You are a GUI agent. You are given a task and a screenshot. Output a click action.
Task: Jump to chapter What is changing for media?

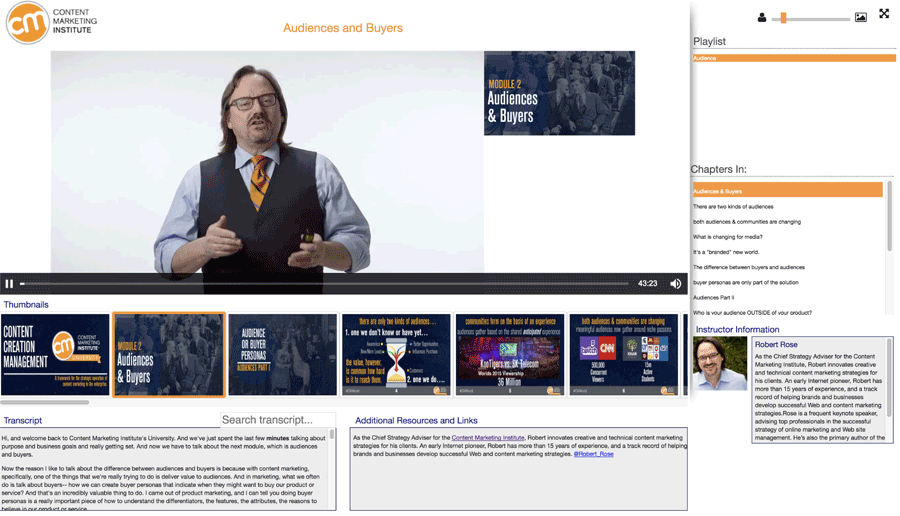pyautogui.click(x=727, y=237)
